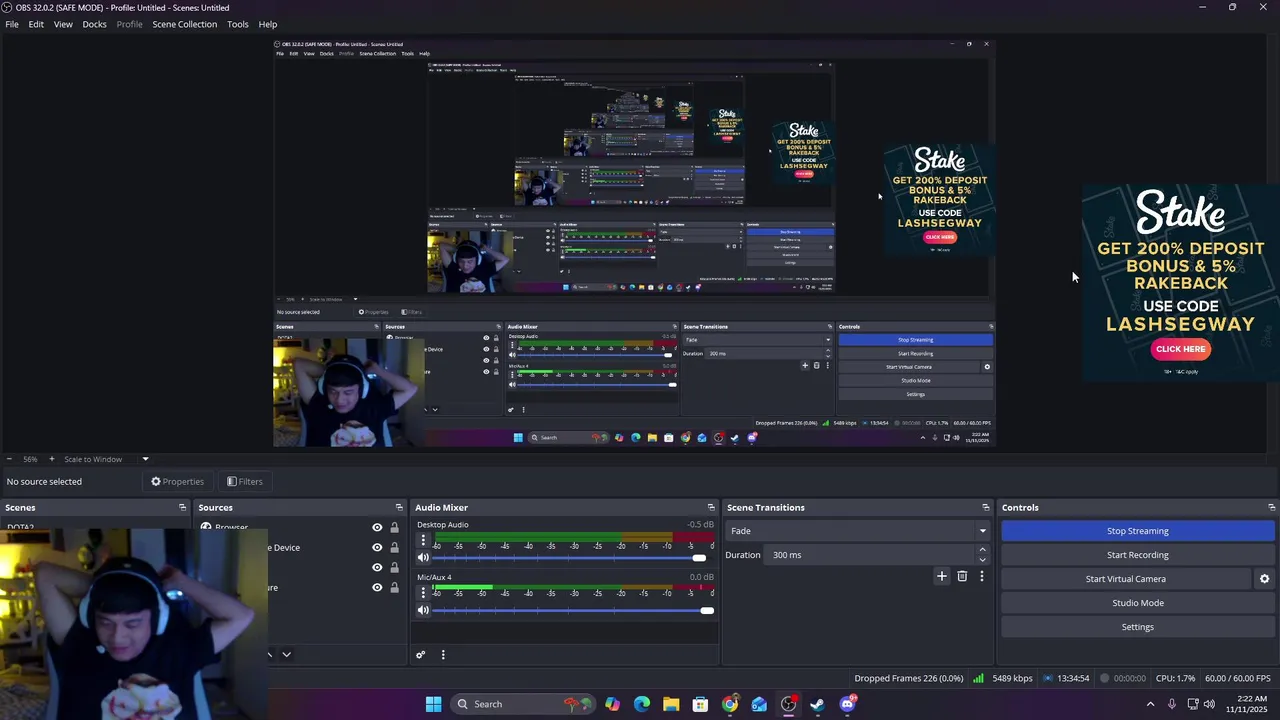Open Scene Transitions three-dot menu

coord(982,576)
